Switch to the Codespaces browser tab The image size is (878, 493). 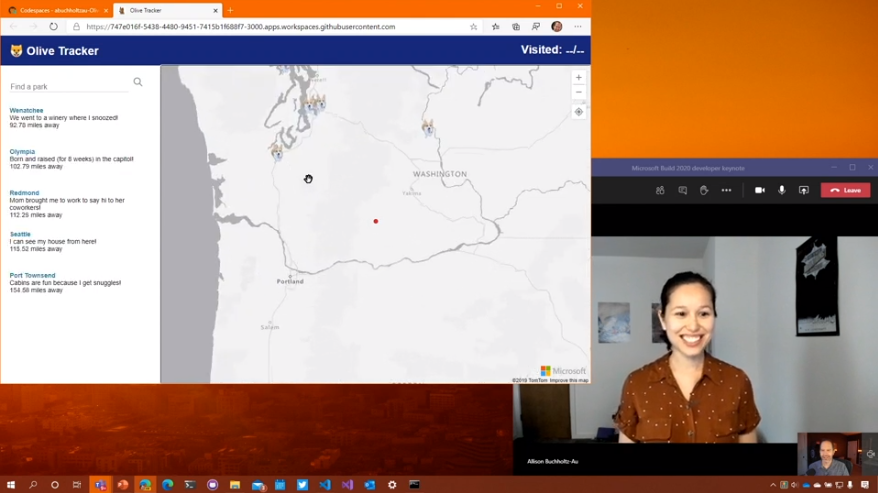click(x=58, y=10)
